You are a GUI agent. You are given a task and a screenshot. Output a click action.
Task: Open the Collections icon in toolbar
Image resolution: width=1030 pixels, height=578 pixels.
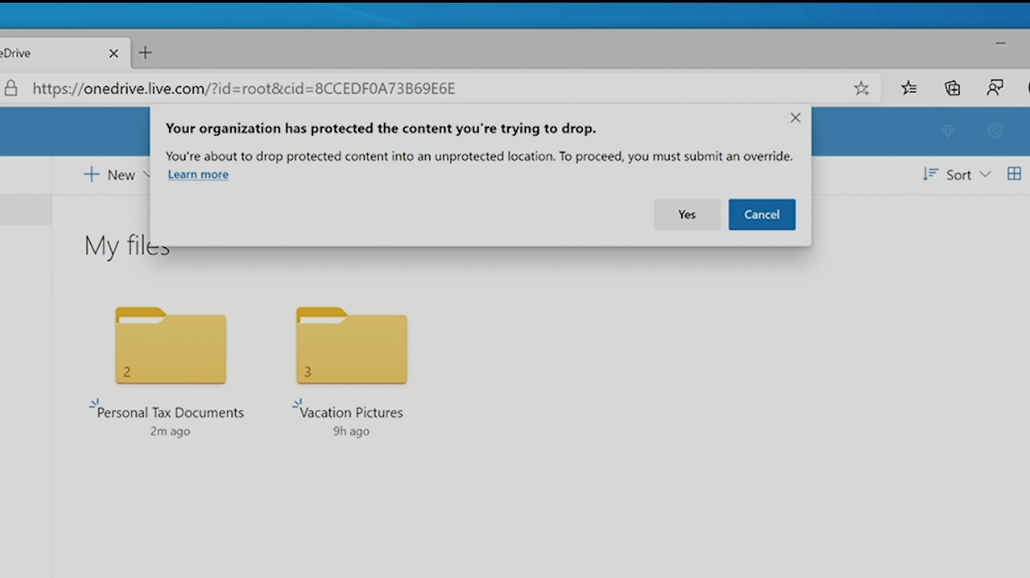pyautogui.click(x=952, y=88)
